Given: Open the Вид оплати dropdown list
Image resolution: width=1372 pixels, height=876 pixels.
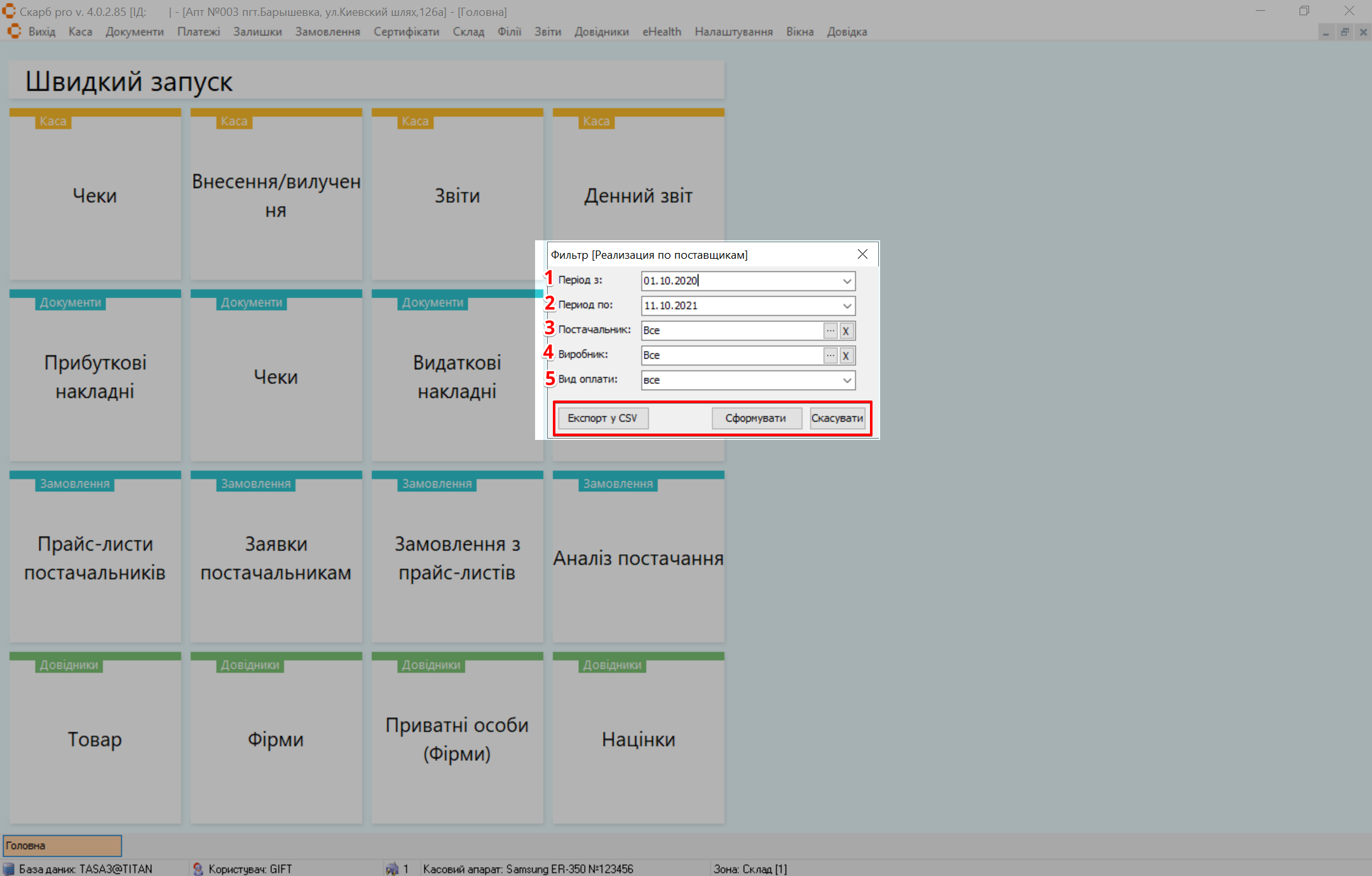Looking at the screenshot, I should click(846, 380).
